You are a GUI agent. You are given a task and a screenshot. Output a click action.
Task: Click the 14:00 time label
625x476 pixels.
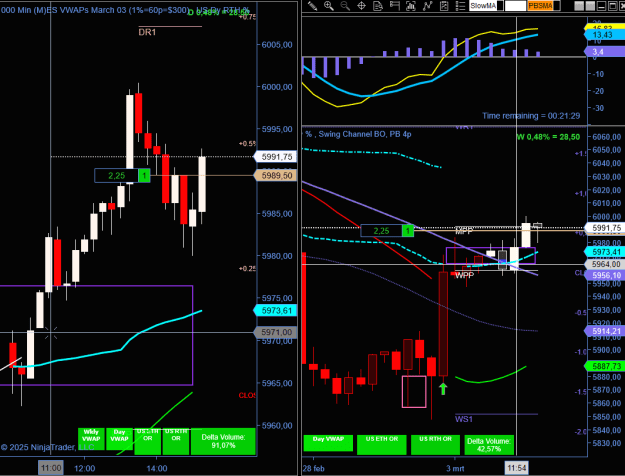[157, 468]
